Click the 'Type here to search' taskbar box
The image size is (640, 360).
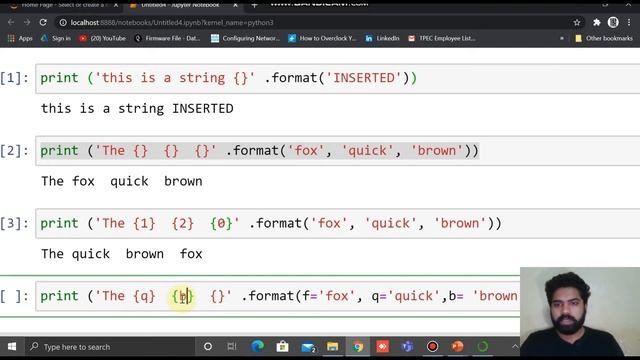[109, 347]
